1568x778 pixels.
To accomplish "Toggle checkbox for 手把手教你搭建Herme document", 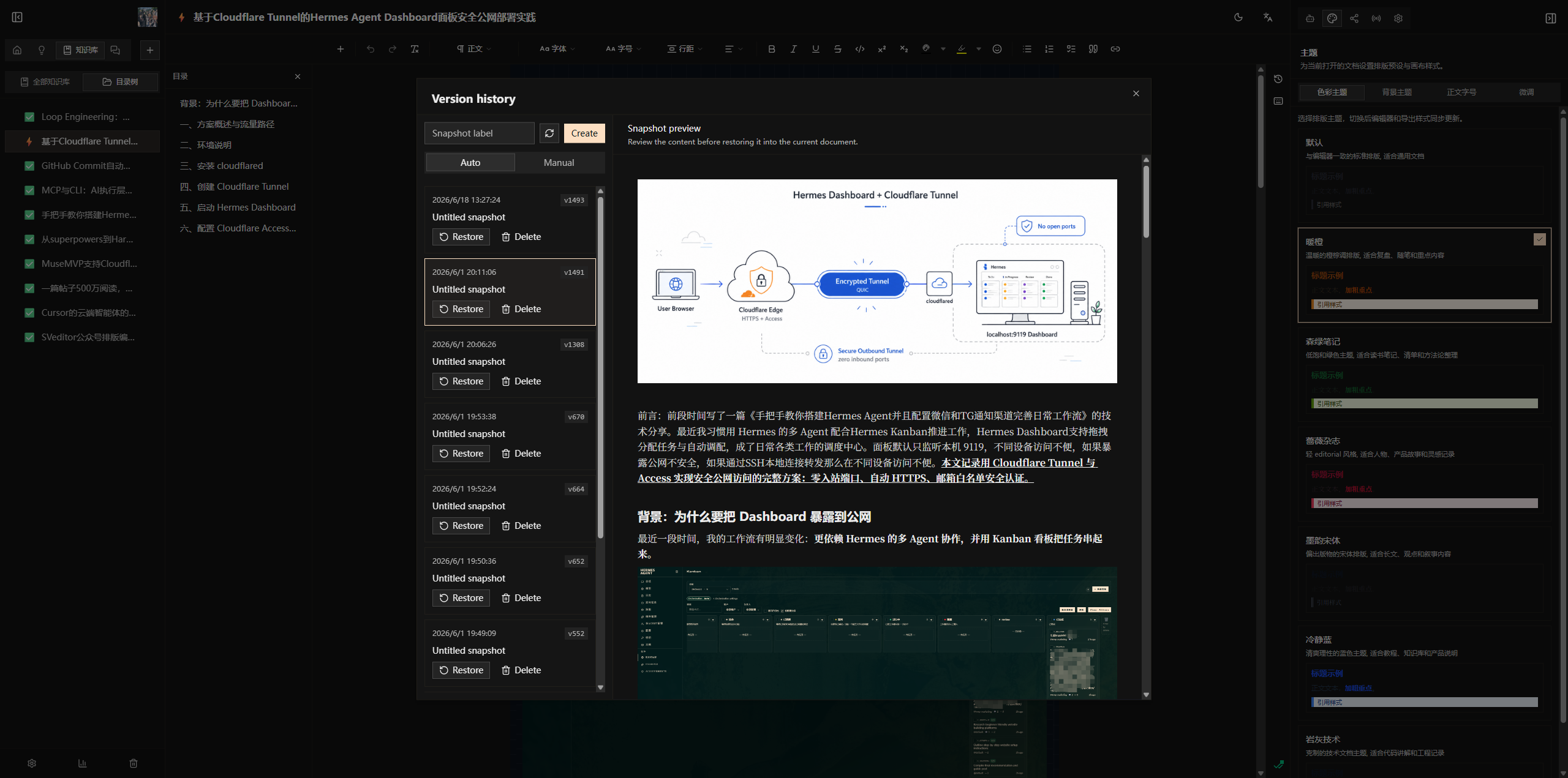I will point(29,215).
